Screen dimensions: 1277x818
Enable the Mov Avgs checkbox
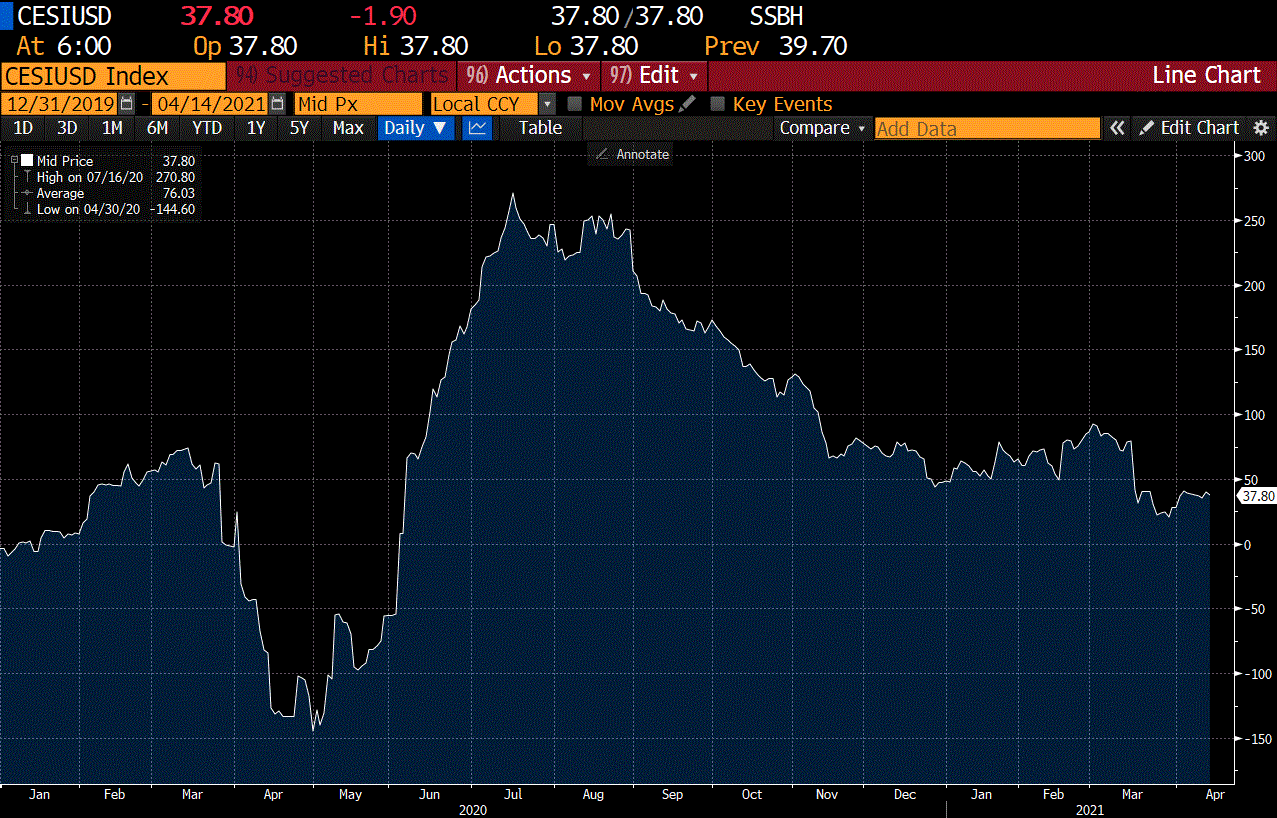[575, 104]
